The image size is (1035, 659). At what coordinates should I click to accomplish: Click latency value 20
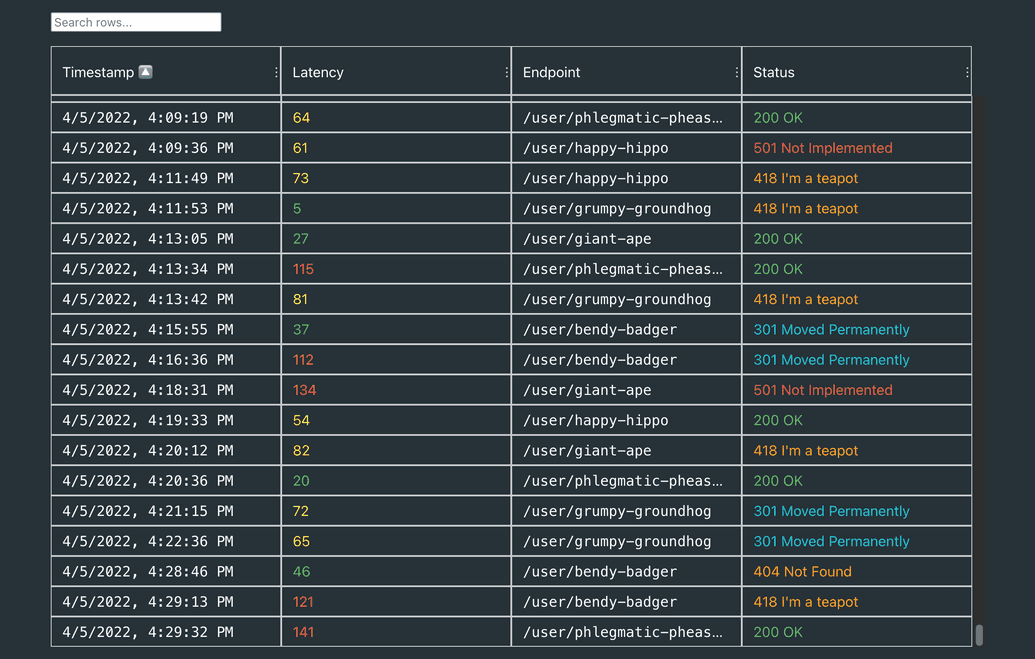click(x=301, y=481)
